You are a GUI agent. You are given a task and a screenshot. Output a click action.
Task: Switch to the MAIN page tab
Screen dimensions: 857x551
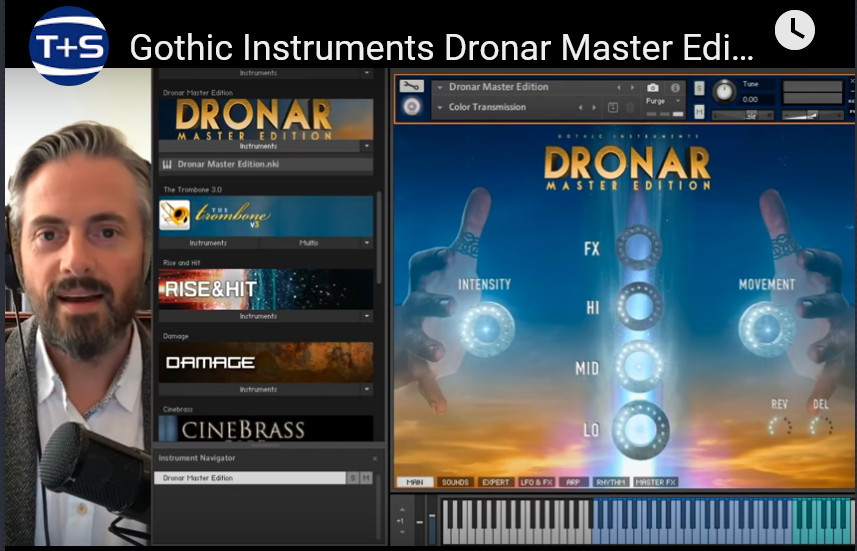coord(414,482)
